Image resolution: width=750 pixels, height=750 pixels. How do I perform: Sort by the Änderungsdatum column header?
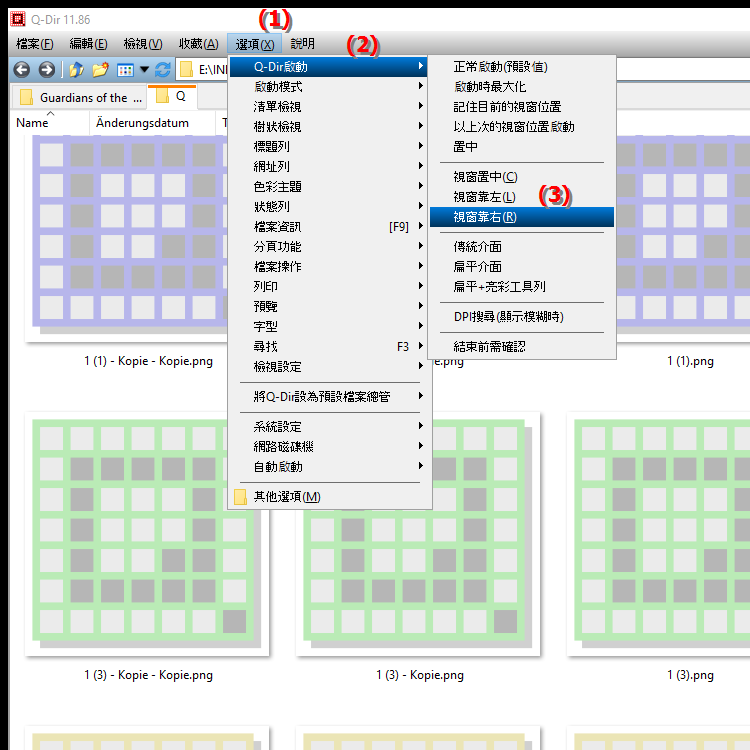pyautogui.click(x=152, y=123)
